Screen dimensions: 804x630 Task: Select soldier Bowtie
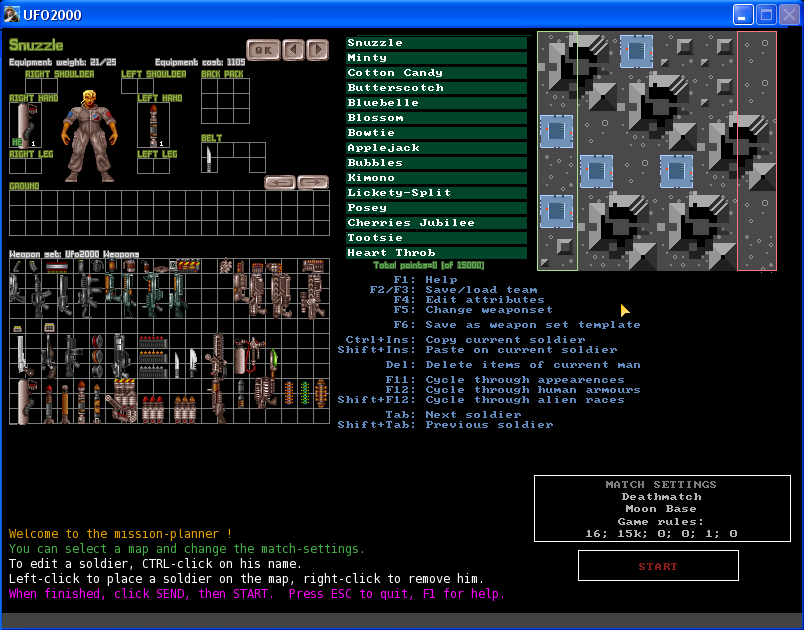pyautogui.click(x=436, y=133)
